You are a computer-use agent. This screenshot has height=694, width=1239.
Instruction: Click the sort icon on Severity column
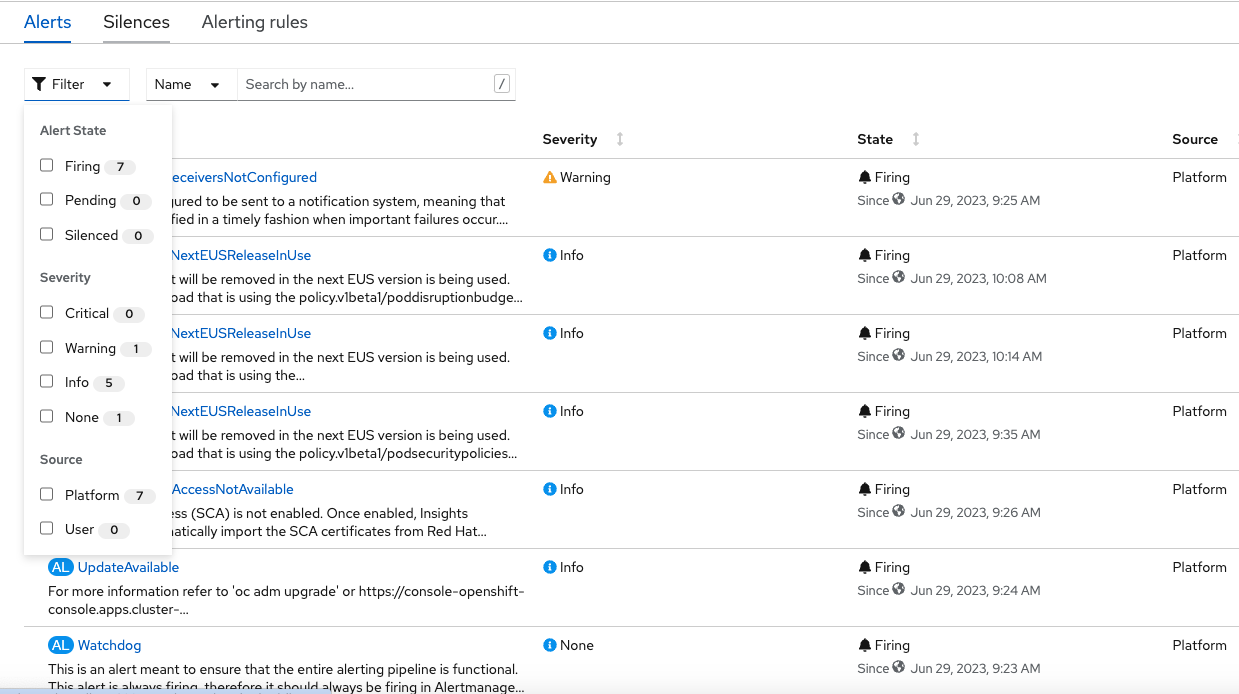point(620,139)
